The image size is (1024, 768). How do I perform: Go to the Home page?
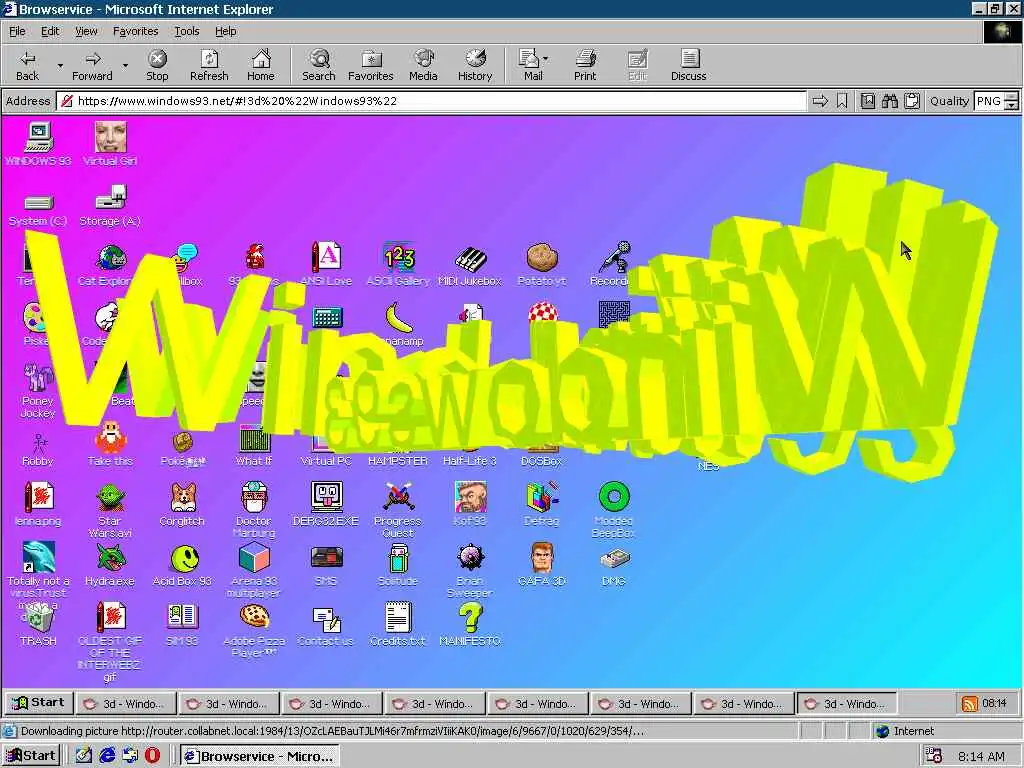click(261, 65)
